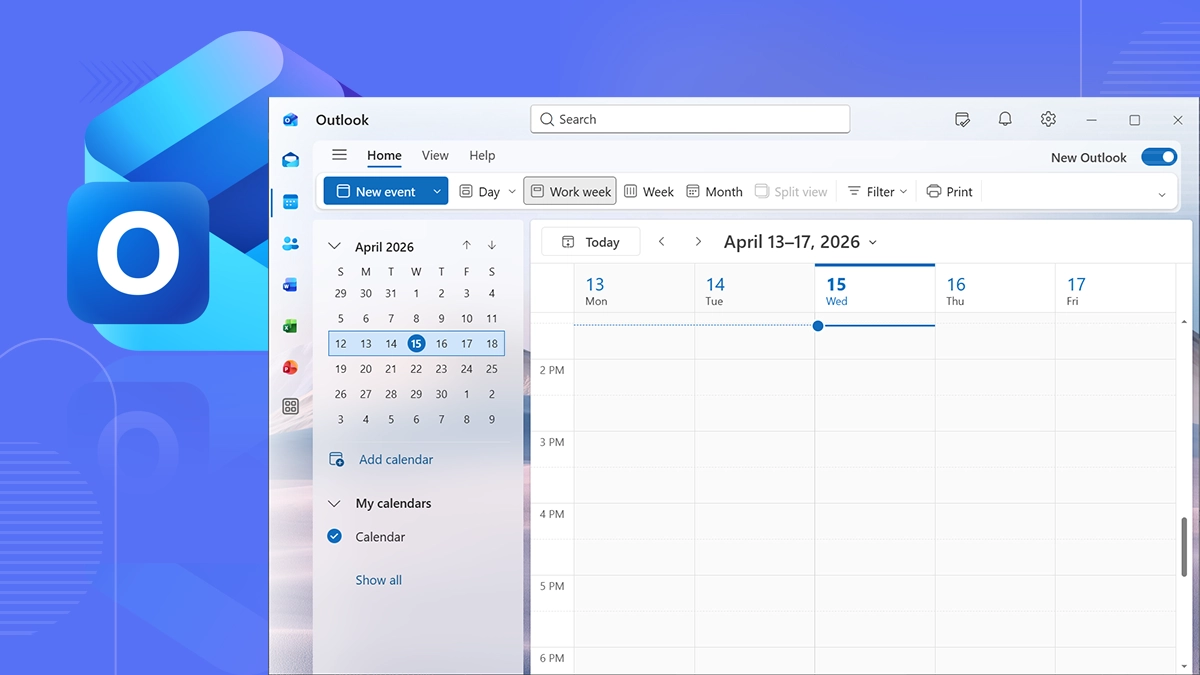Open the notifications bell
This screenshot has height=675, width=1200.
1004,119
